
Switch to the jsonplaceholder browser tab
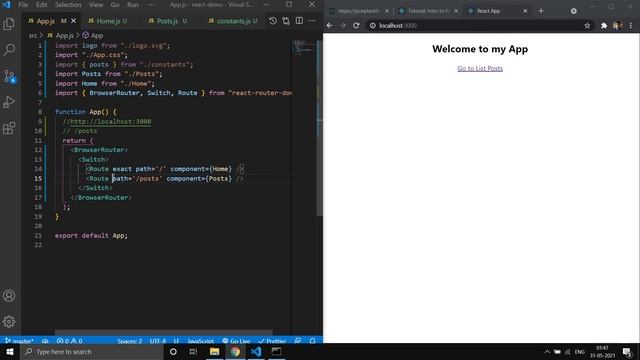[x=360, y=11]
